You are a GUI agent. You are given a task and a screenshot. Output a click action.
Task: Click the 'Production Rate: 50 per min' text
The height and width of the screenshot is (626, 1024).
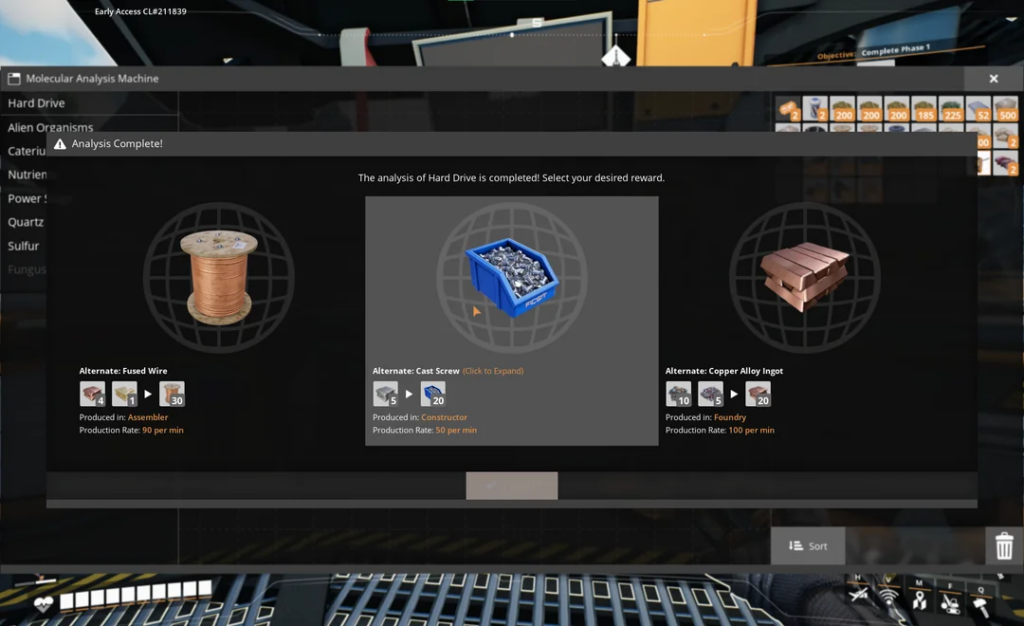pyautogui.click(x=424, y=430)
